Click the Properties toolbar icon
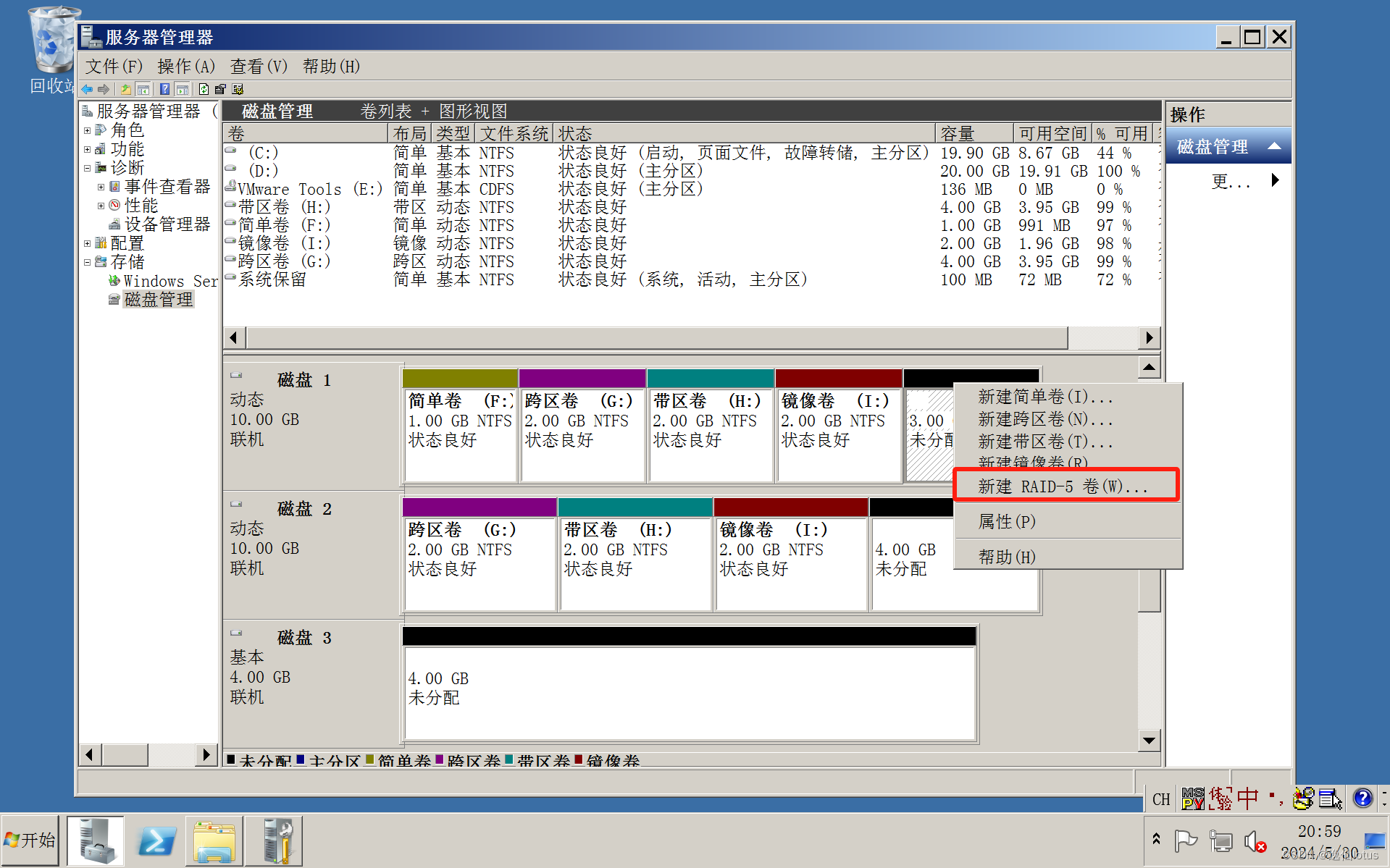The width and height of the screenshot is (1390, 868). point(220,89)
